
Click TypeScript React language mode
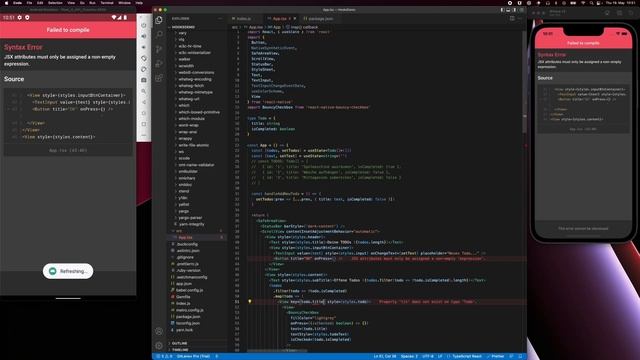(466, 356)
